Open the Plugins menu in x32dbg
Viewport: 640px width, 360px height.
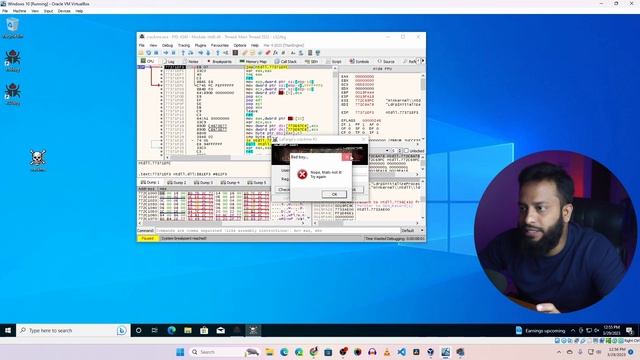point(200,45)
